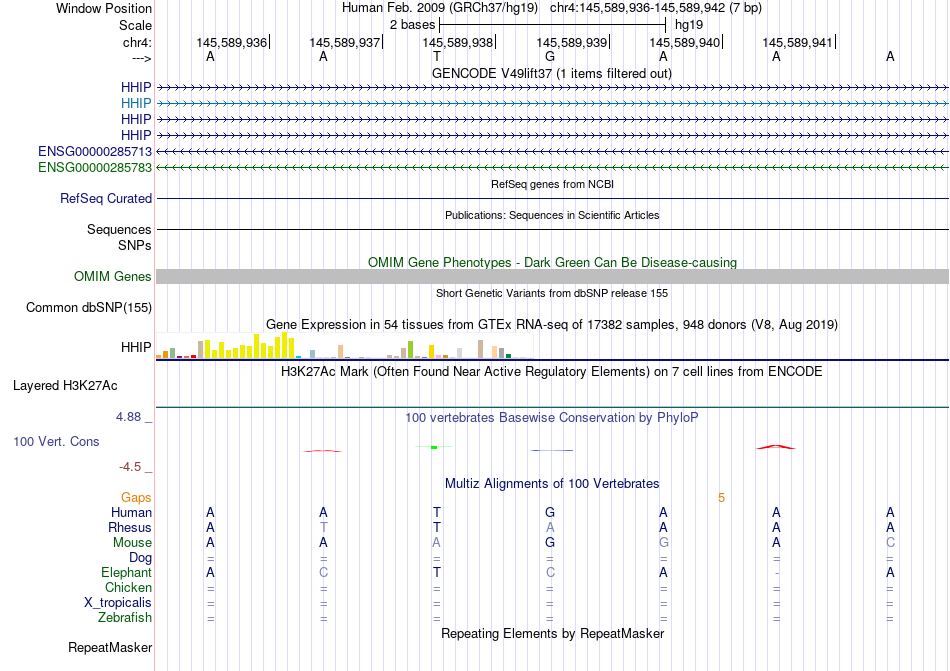Viewport: 950px width, 671px height.
Task: Open the green ENSG00000285783 gene label
Action: [x=95, y=167]
